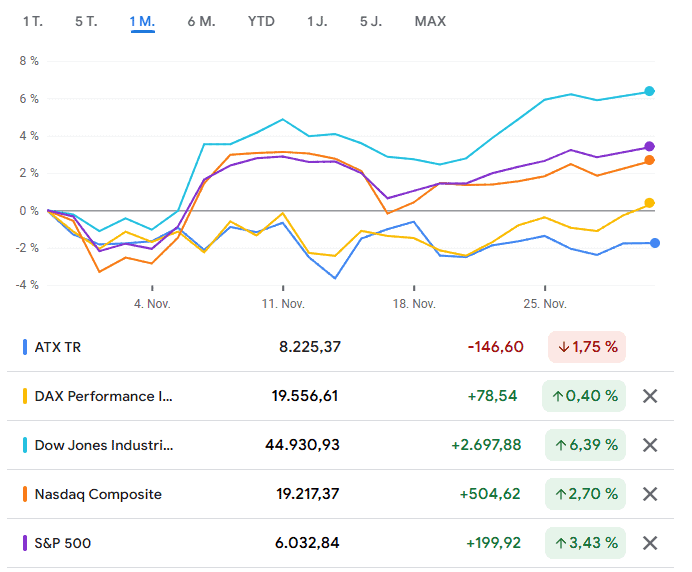Click the purple S&P 500 line endpoint dot

pyautogui.click(x=649, y=146)
